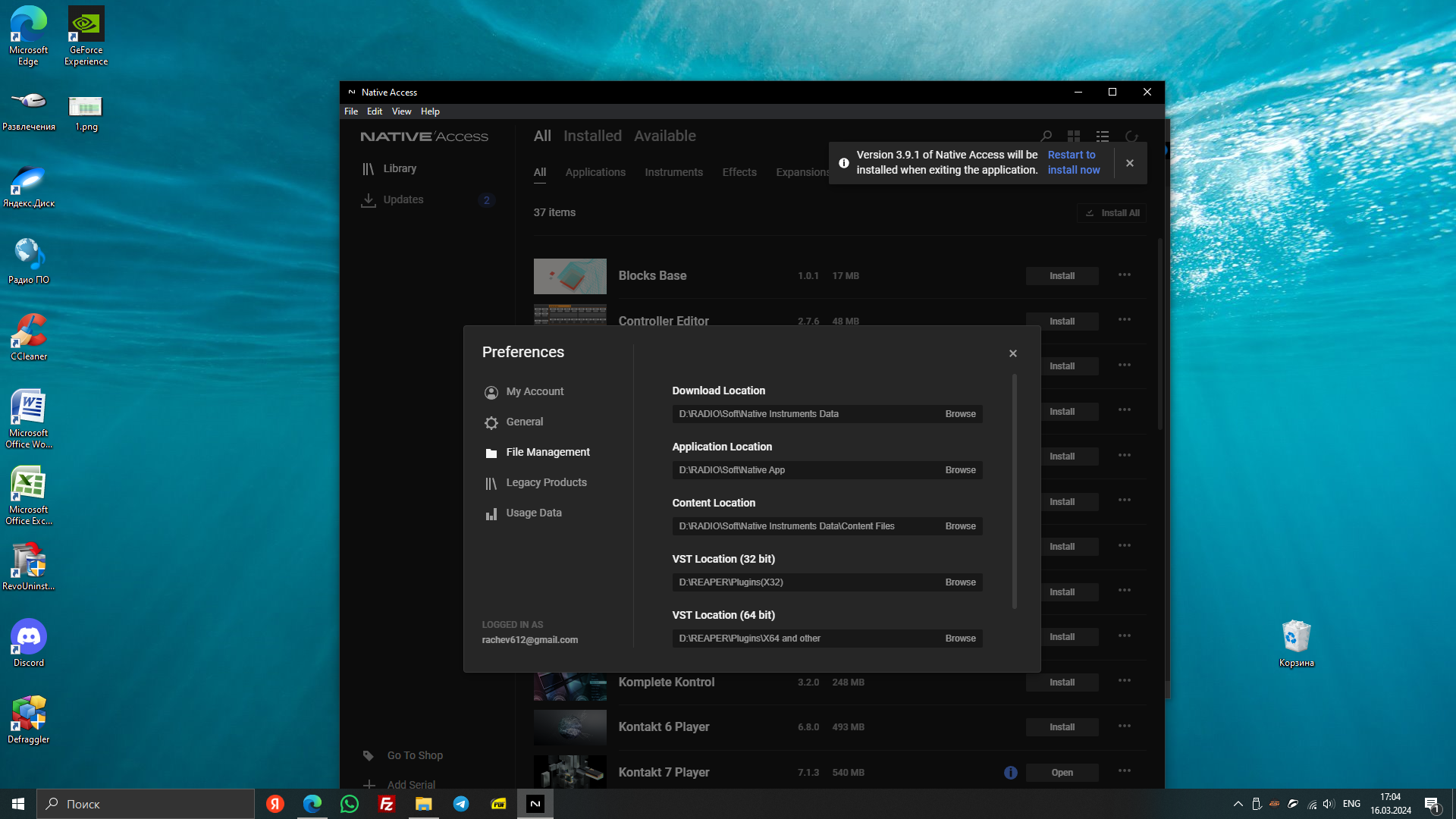Install Kontakt 6 Player
This screenshot has width=1456, height=819.
(1062, 727)
